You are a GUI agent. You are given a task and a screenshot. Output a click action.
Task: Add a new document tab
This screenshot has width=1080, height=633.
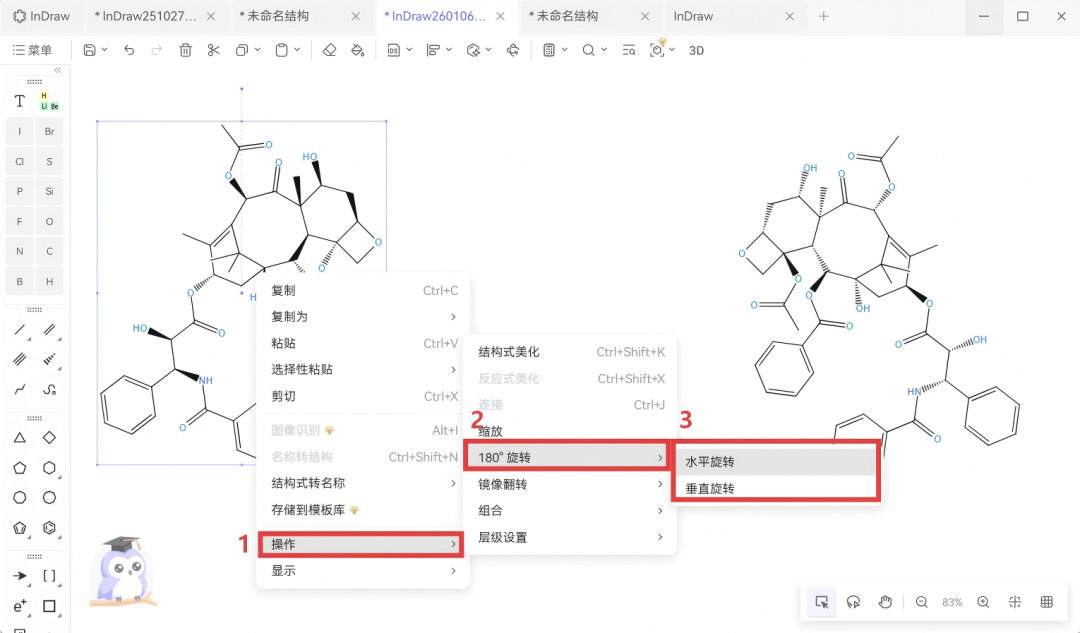click(x=823, y=16)
